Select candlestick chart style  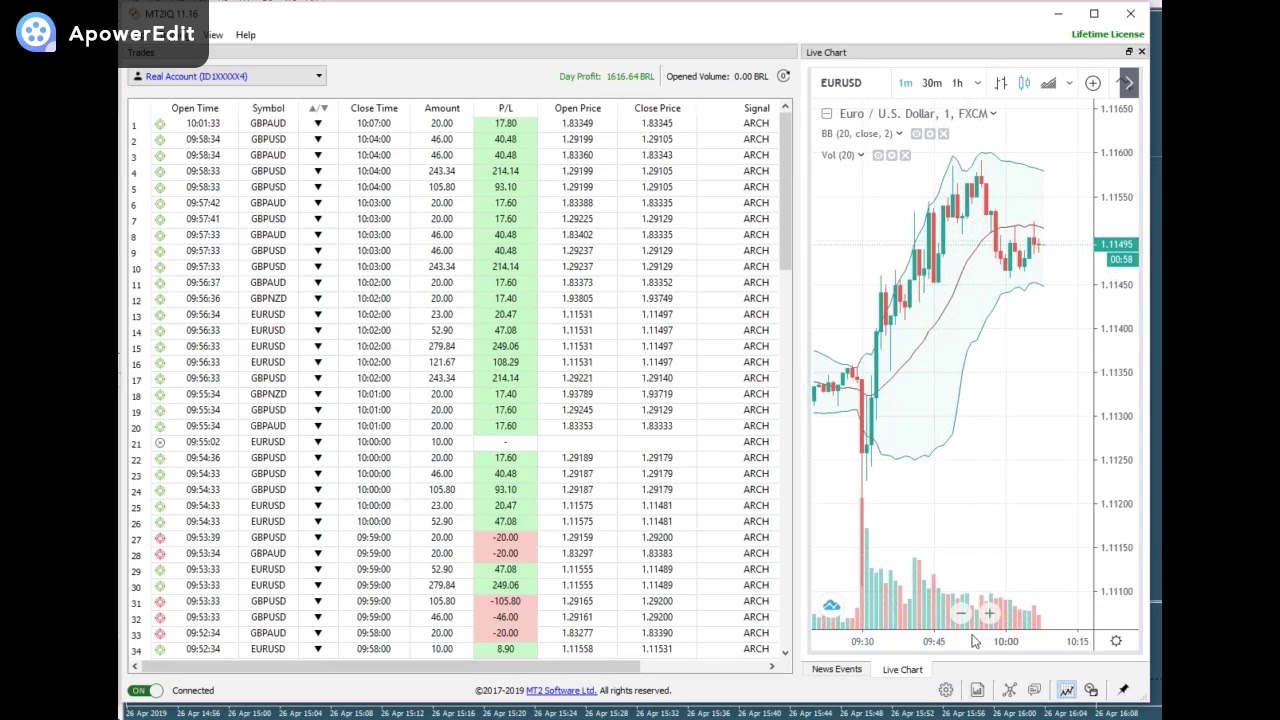click(1024, 83)
